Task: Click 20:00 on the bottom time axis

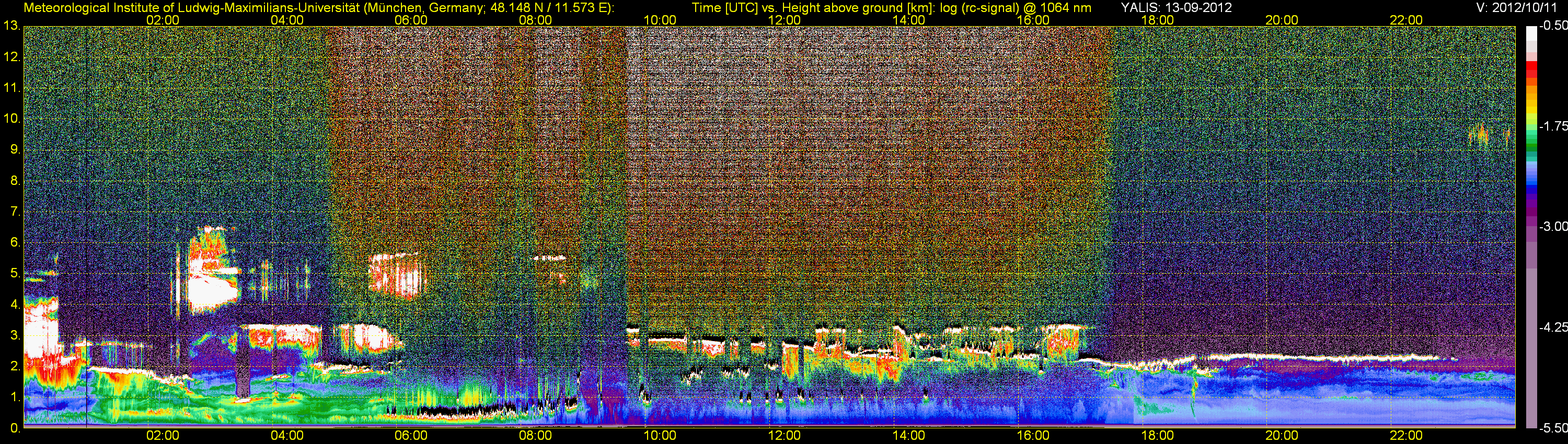Action: tap(1282, 436)
